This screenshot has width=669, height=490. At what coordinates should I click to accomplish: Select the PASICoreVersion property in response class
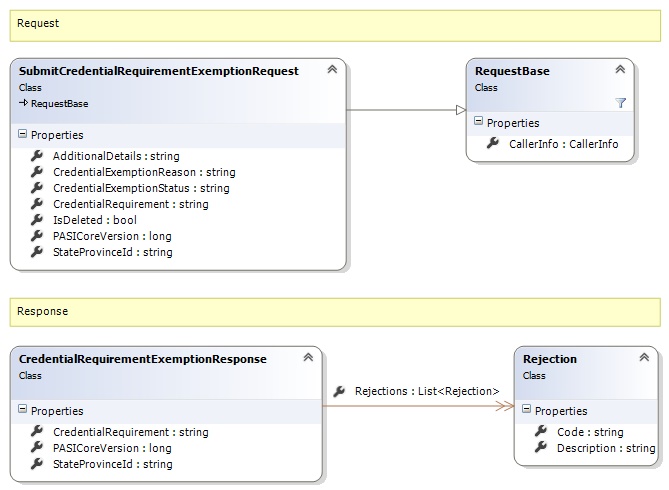(111, 448)
